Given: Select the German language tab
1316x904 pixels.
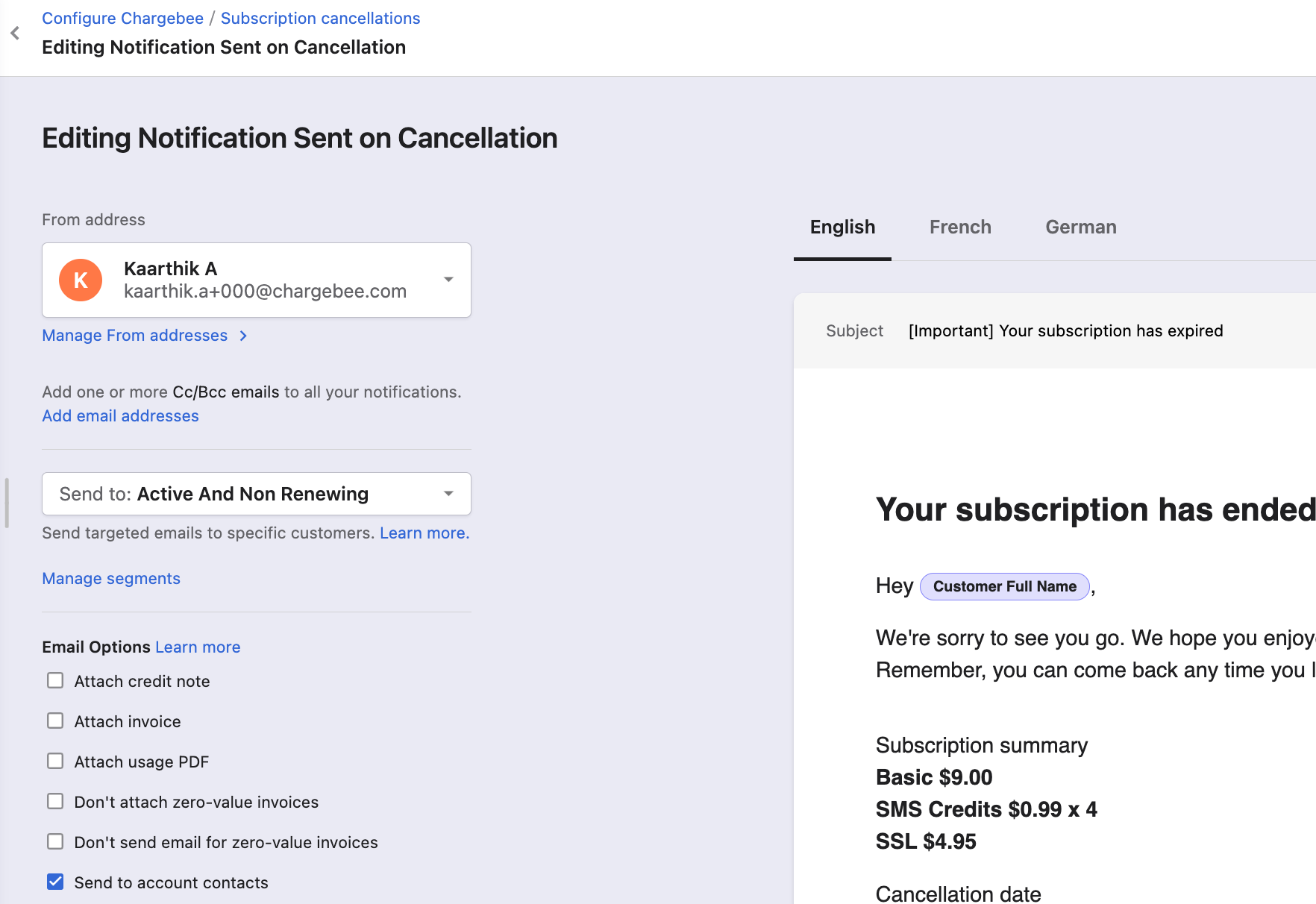Looking at the screenshot, I should [1080, 227].
